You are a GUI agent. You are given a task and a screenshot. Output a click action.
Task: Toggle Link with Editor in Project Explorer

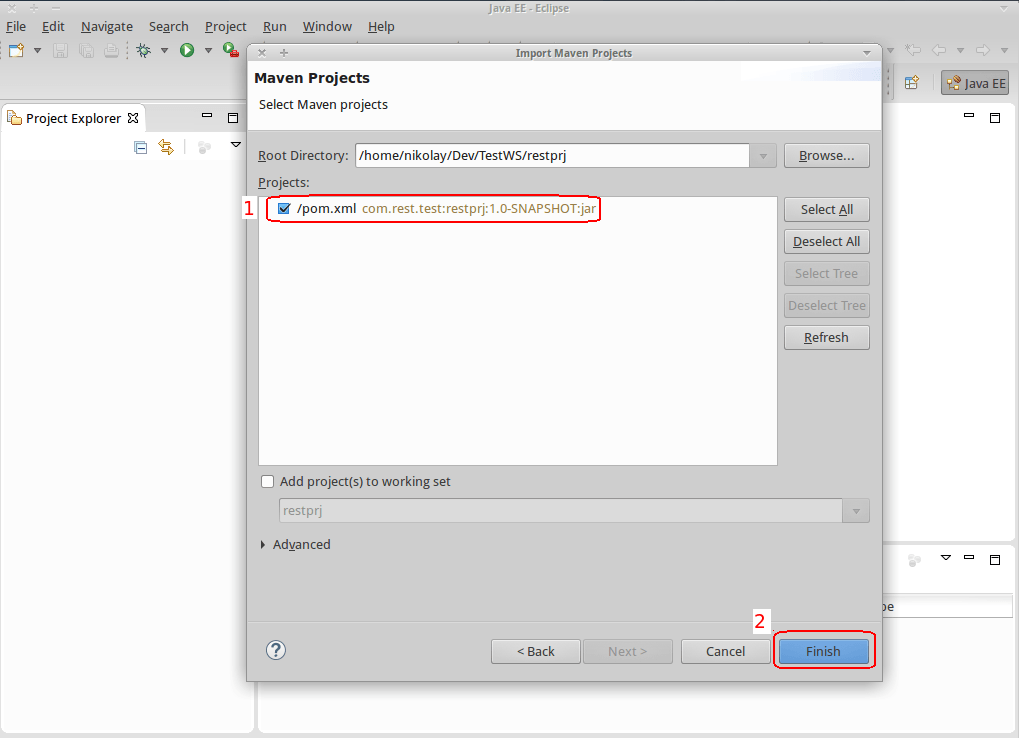[166, 147]
